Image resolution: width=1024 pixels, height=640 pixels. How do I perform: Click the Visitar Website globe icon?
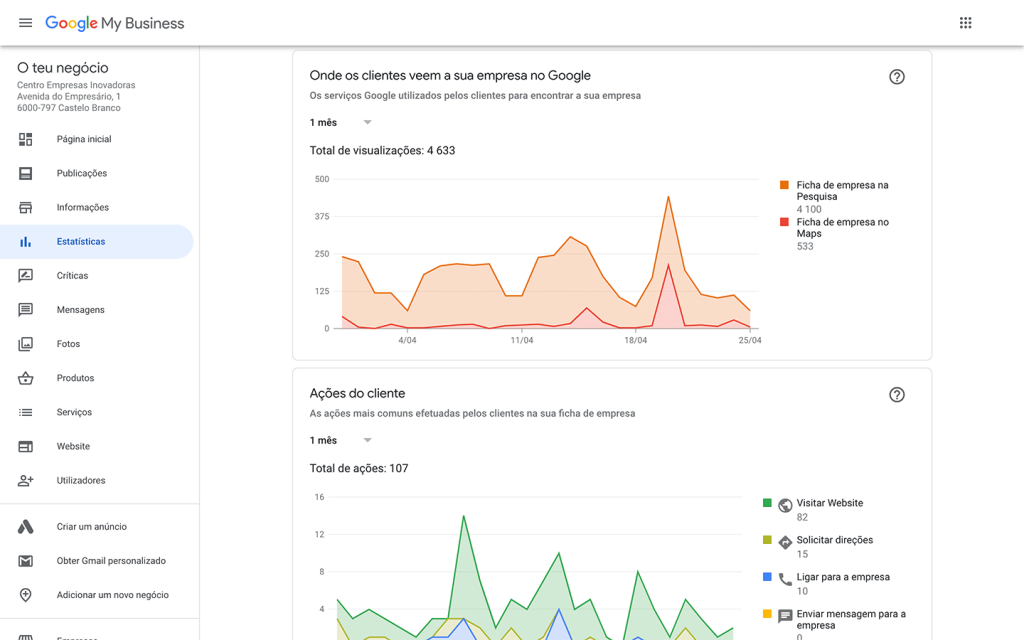click(785, 505)
